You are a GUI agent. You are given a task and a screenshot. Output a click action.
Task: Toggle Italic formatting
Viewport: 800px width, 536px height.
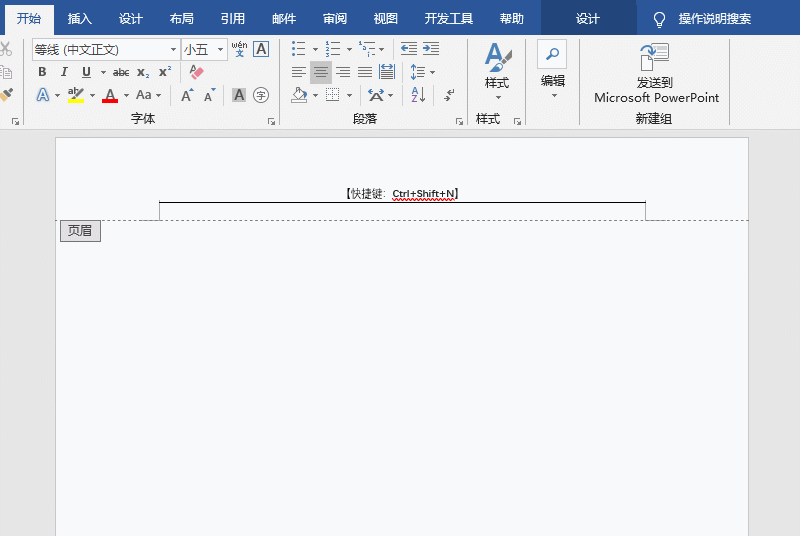point(64,72)
